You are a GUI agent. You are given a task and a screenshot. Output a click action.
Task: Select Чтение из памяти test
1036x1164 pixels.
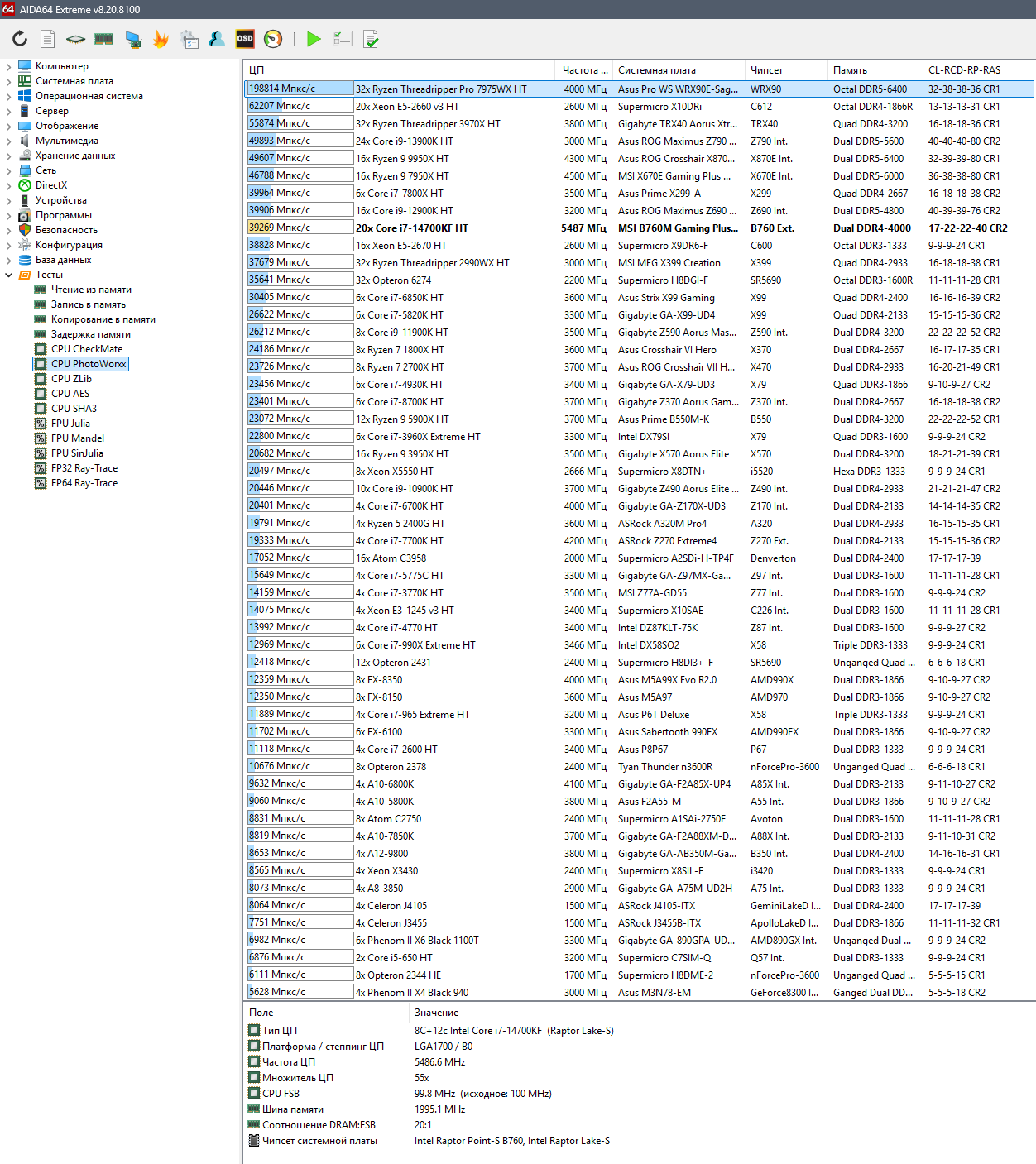point(91,290)
